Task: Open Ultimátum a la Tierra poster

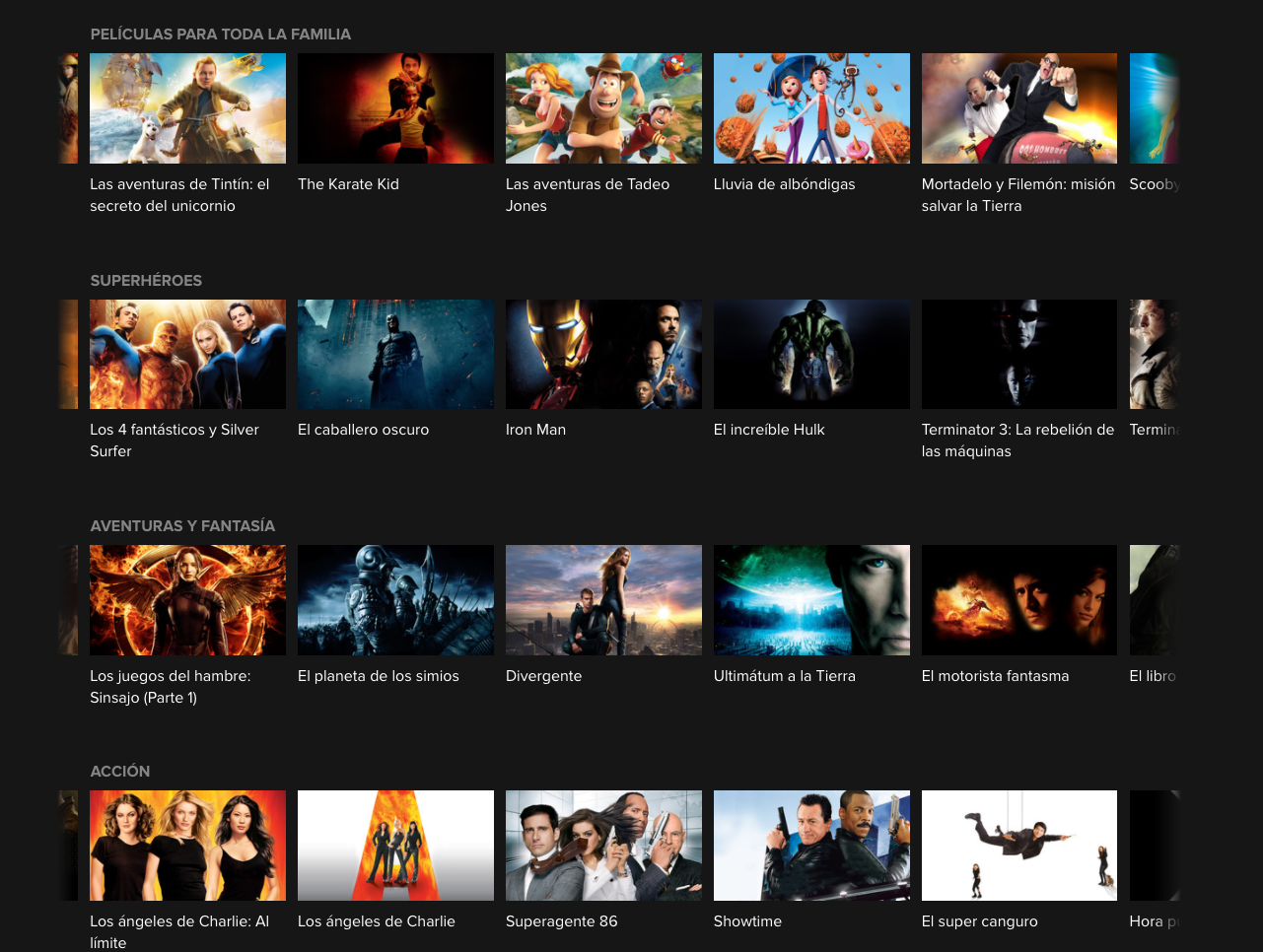Action: 811,599
